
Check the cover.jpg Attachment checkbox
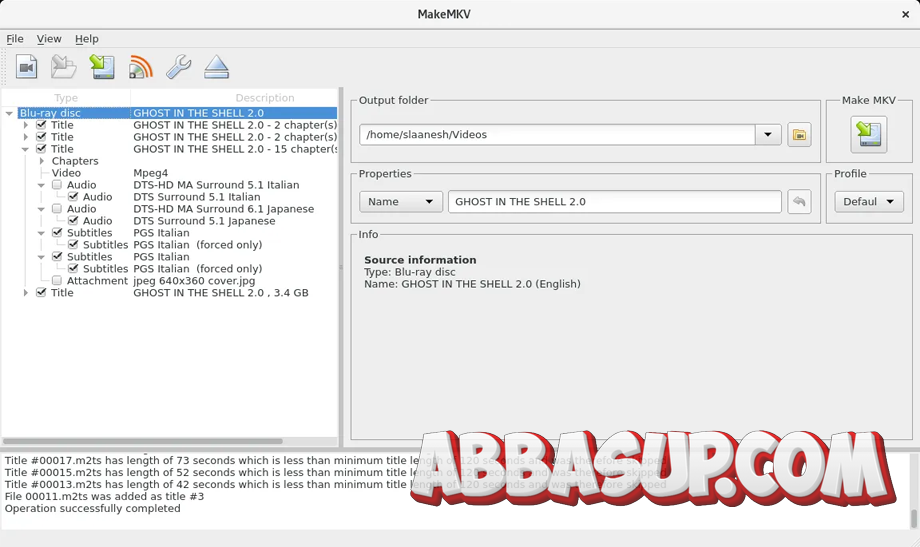click(x=57, y=281)
